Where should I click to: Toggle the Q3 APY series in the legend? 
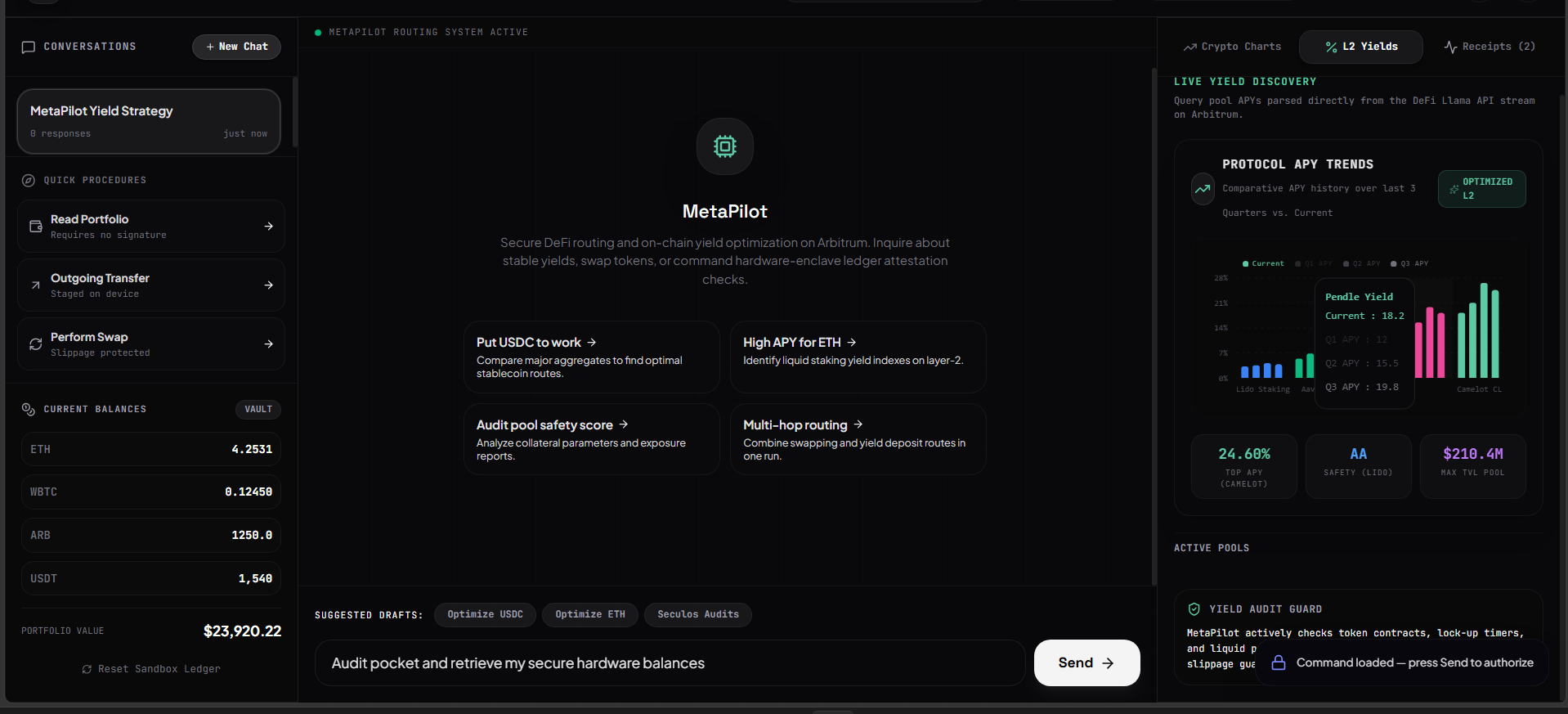(x=1409, y=264)
